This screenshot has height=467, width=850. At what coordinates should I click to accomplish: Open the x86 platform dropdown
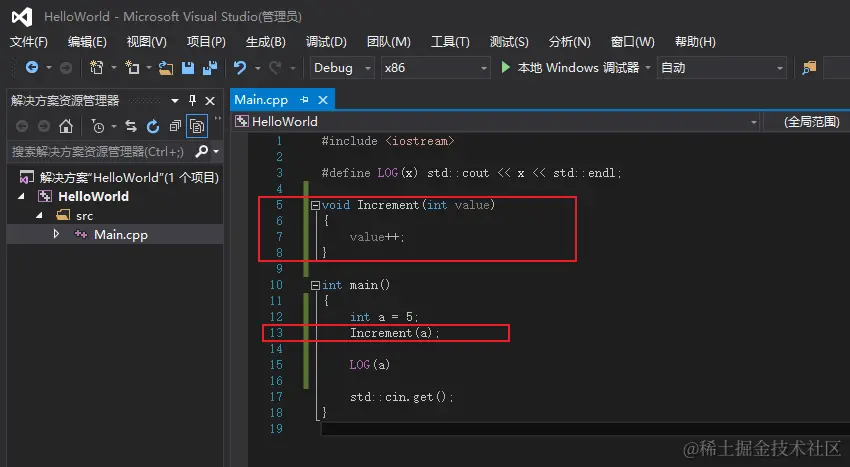click(484, 68)
